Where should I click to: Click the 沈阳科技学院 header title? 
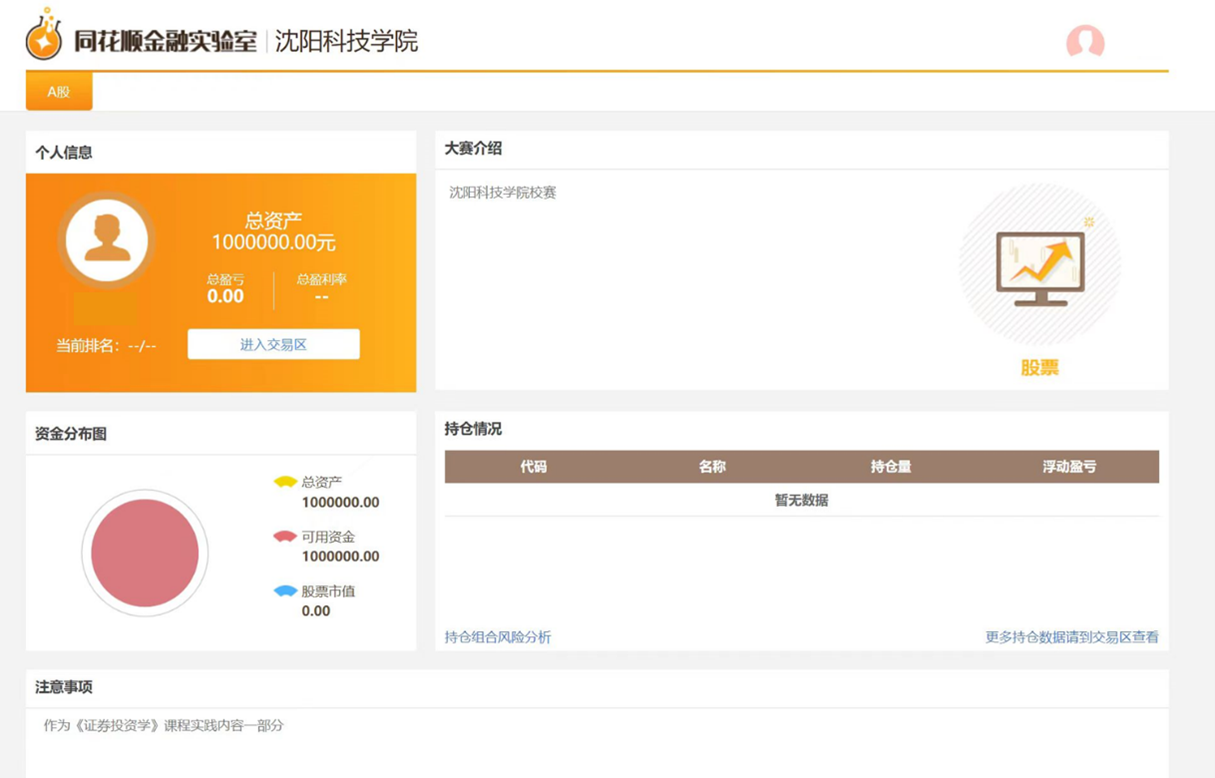point(346,41)
